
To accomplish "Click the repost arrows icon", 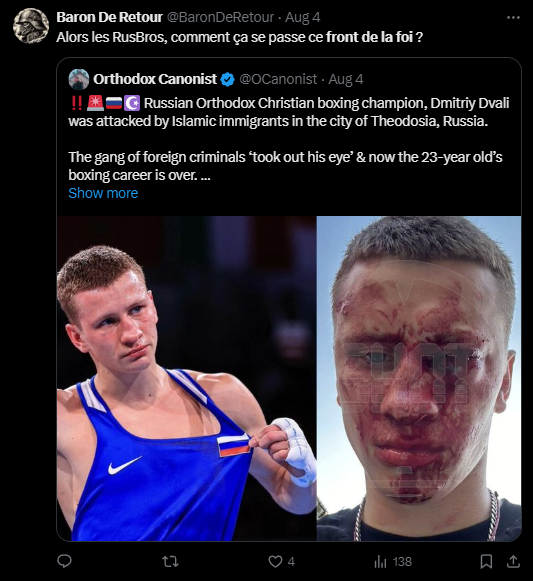I will (171, 562).
